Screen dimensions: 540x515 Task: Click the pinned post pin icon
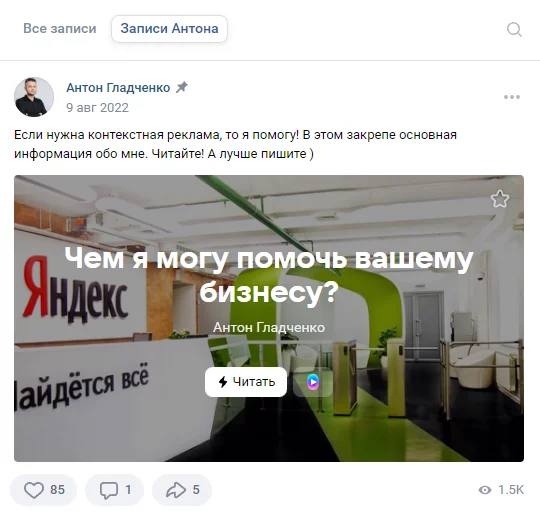[x=182, y=87]
